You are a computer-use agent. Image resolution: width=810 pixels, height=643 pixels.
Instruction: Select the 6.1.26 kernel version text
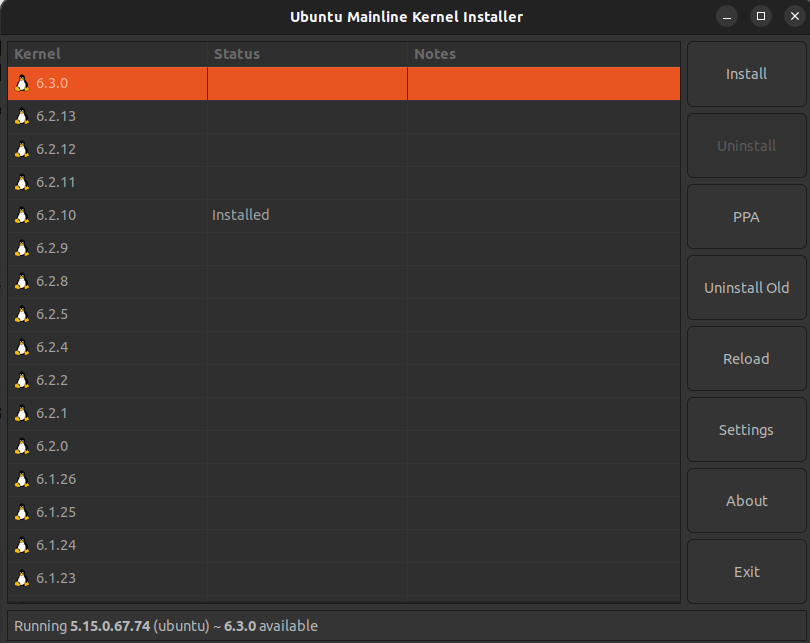click(x=56, y=480)
